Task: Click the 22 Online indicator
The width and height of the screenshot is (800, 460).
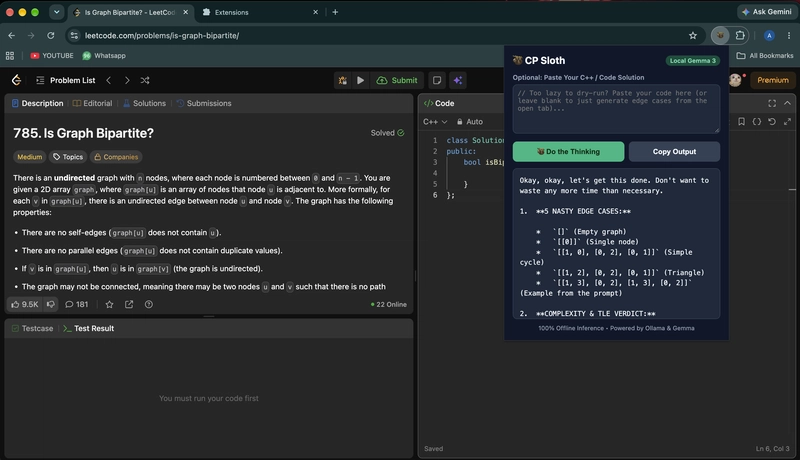Action: [x=389, y=304]
